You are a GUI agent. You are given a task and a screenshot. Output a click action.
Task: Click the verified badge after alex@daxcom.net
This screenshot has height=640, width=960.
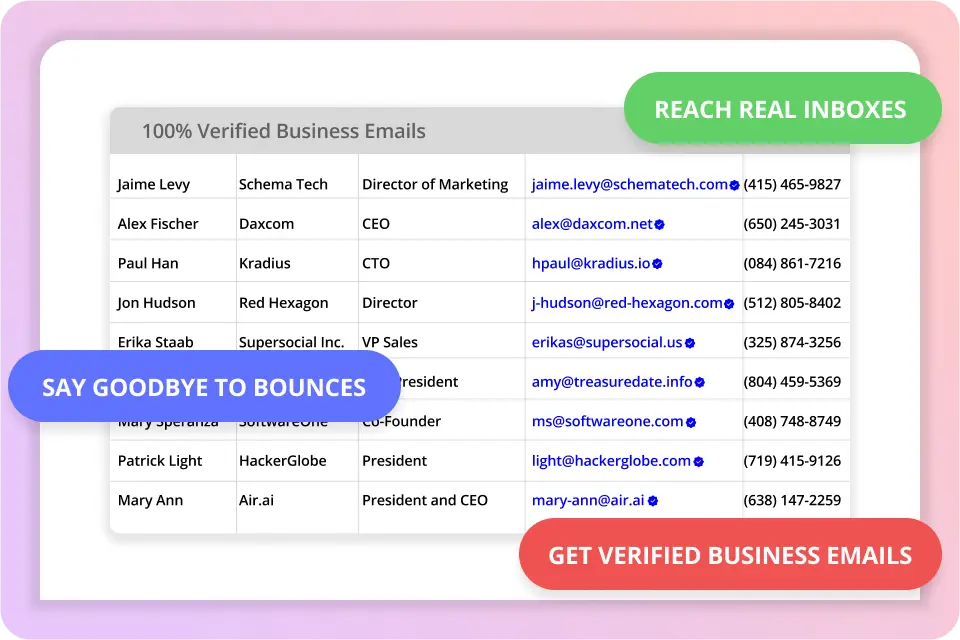tap(659, 225)
